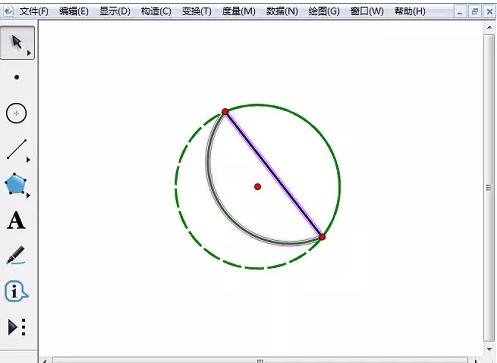The image size is (497, 363).
Task: Click the vertical scrollbar thumb
Action: pyautogui.click(x=489, y=187)
